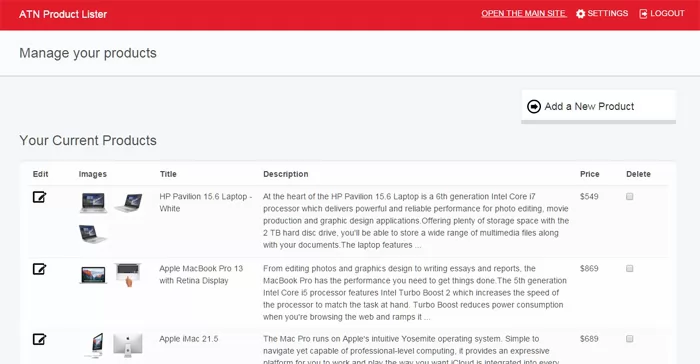700x364 pixels.
Task: Open first HP Pavilion front-view thumbnail
Action: [x=93, y=203]
